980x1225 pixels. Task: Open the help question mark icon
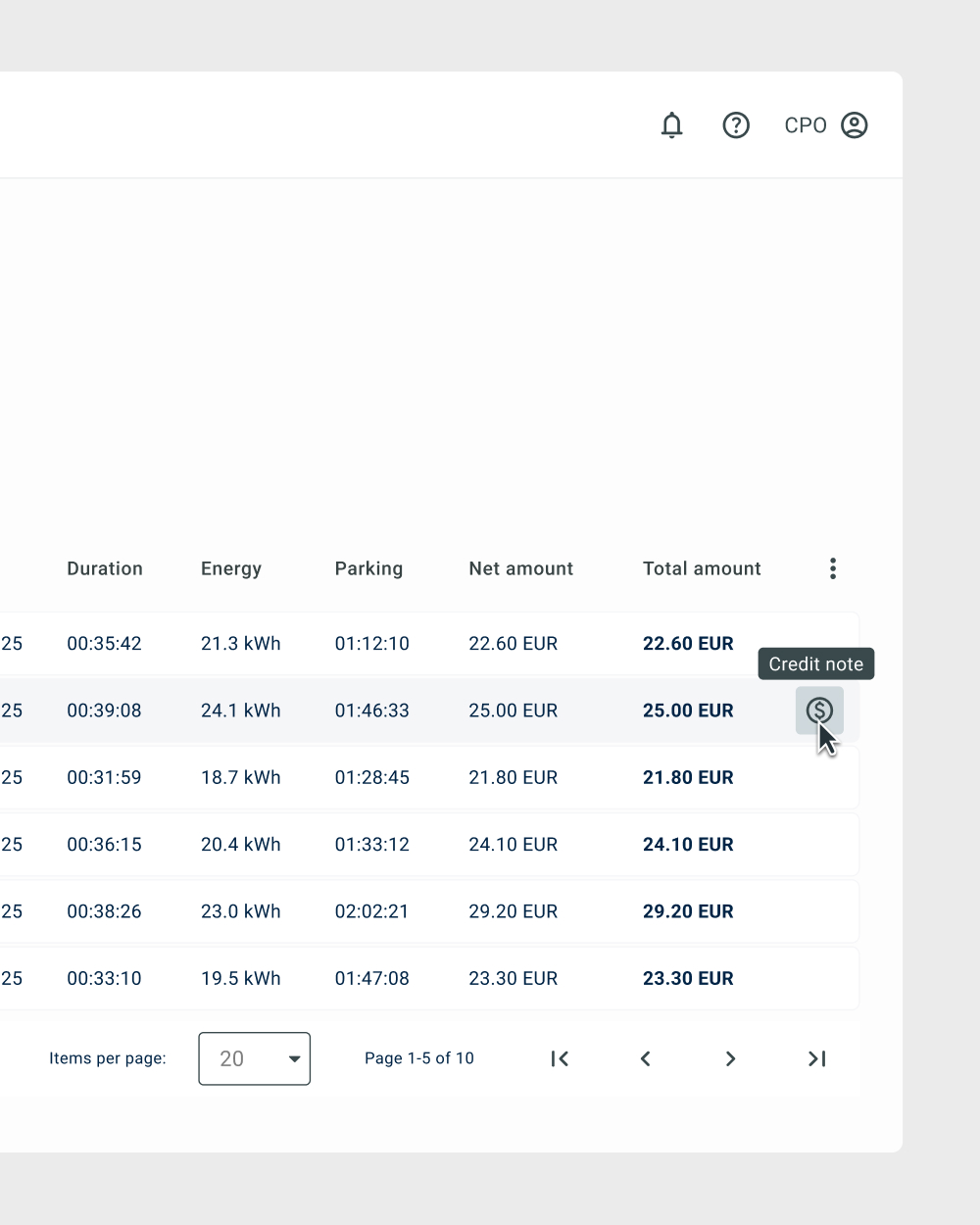736,125
